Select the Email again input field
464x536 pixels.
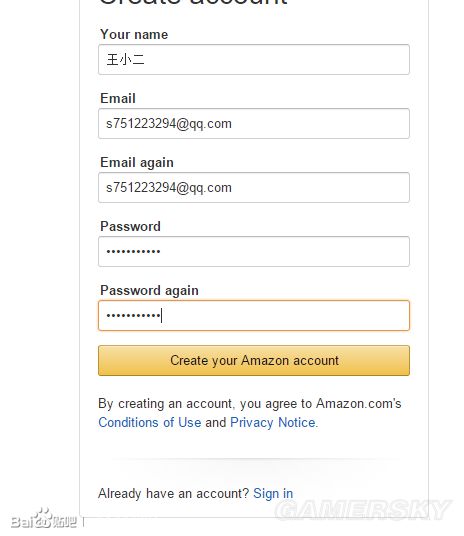pyautogui.click(x=254, y=187)
